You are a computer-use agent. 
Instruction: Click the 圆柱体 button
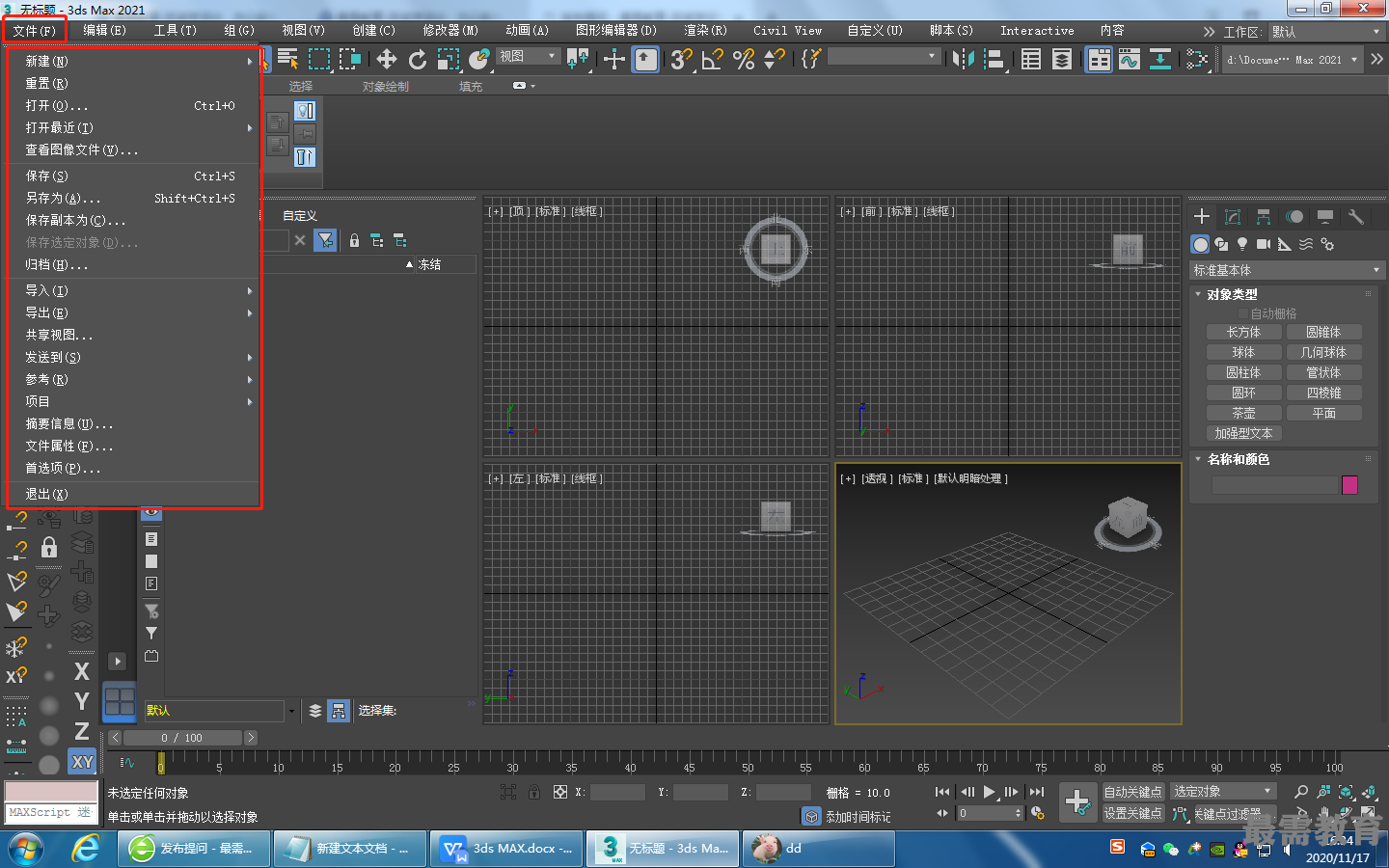1244,372
